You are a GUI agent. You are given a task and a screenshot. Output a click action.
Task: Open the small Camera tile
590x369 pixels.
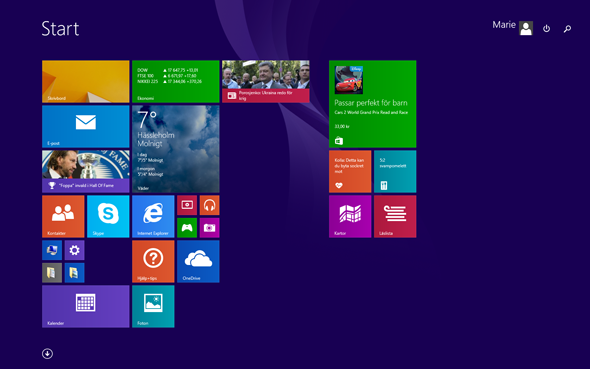[210, 228]
